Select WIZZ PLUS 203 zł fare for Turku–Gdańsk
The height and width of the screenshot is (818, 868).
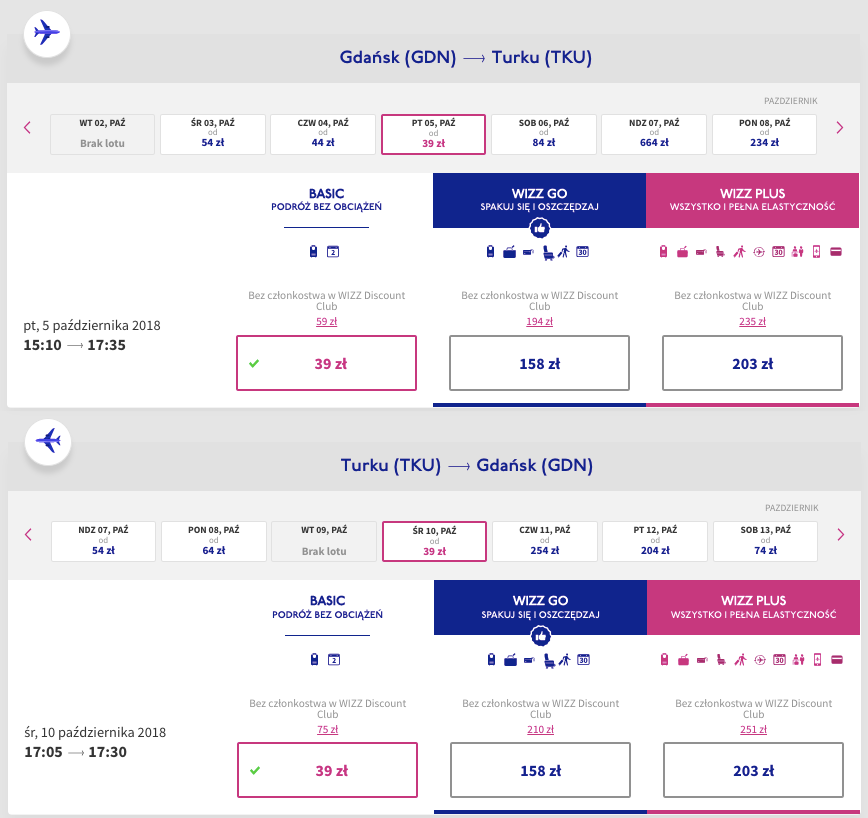pyautogui.click(x=754, y=770)
